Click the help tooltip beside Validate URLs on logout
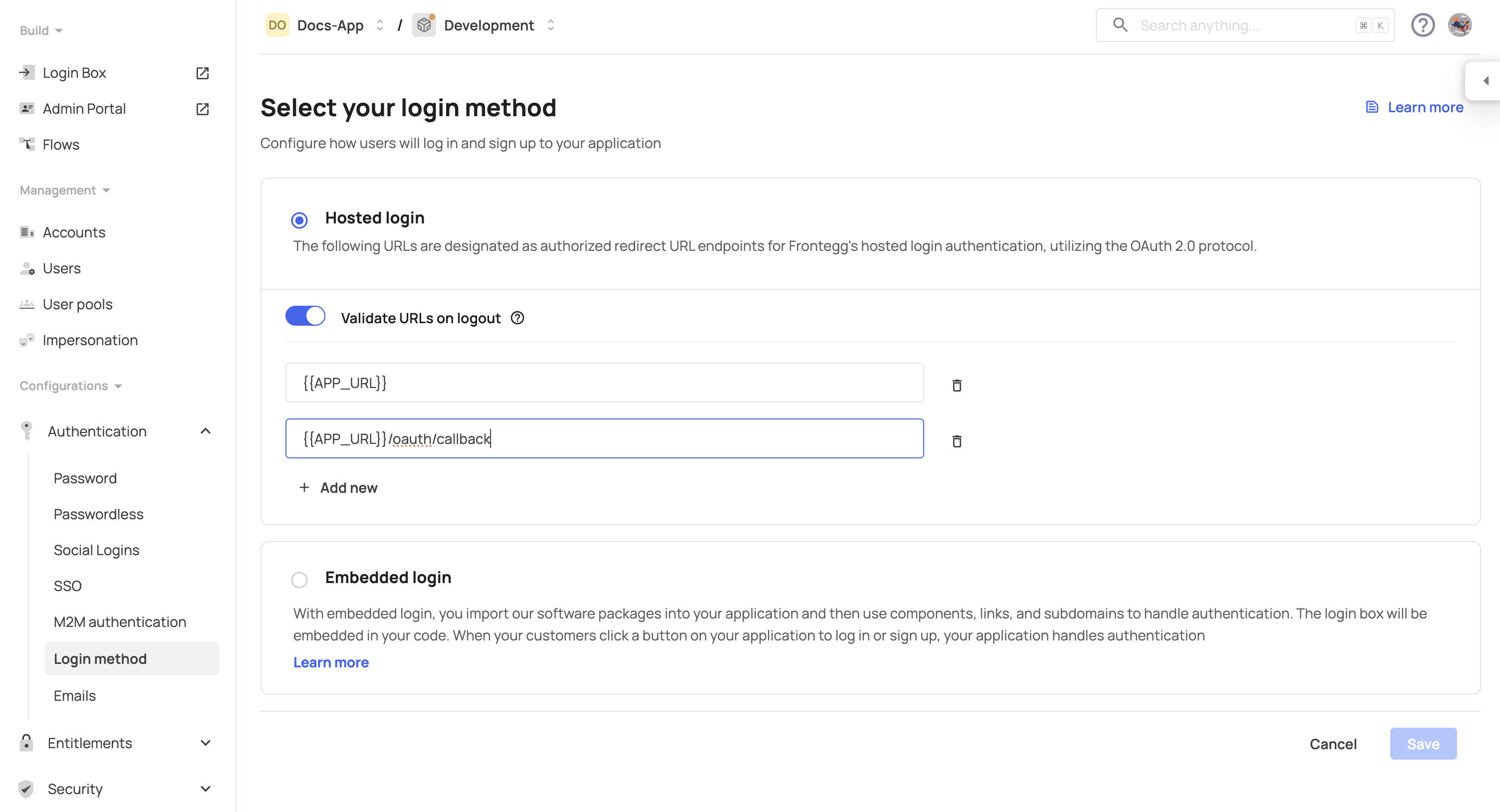 pyautogui.click(x=517, y=318)
